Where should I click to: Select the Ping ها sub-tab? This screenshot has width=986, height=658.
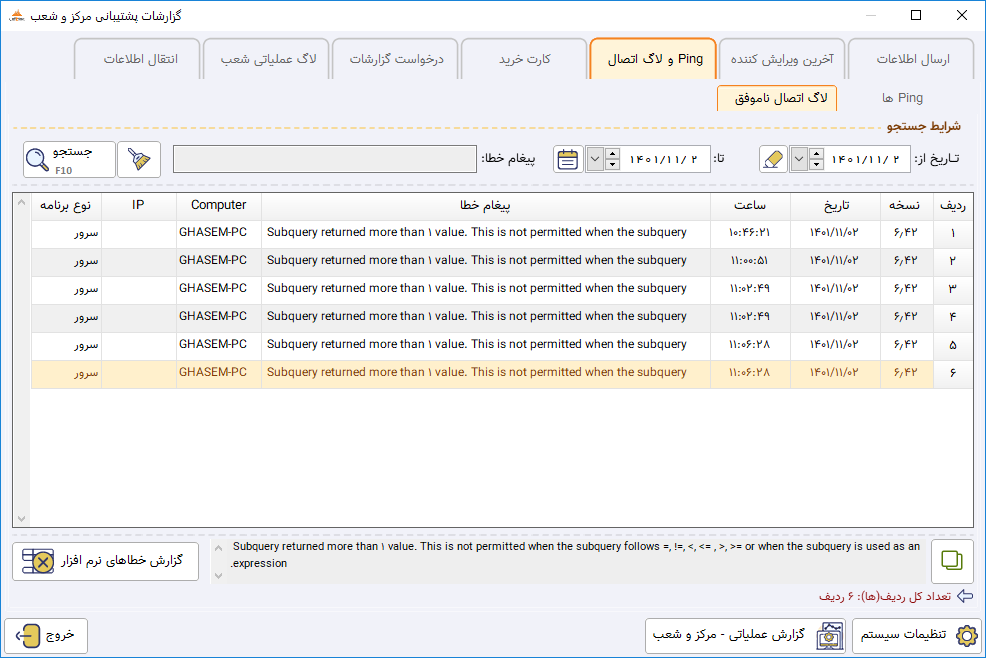pos(902,98)
